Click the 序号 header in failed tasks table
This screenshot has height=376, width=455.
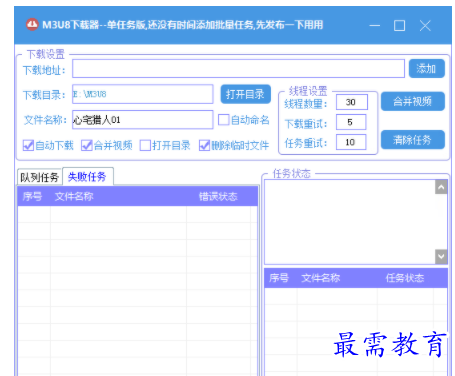[33, 196]
